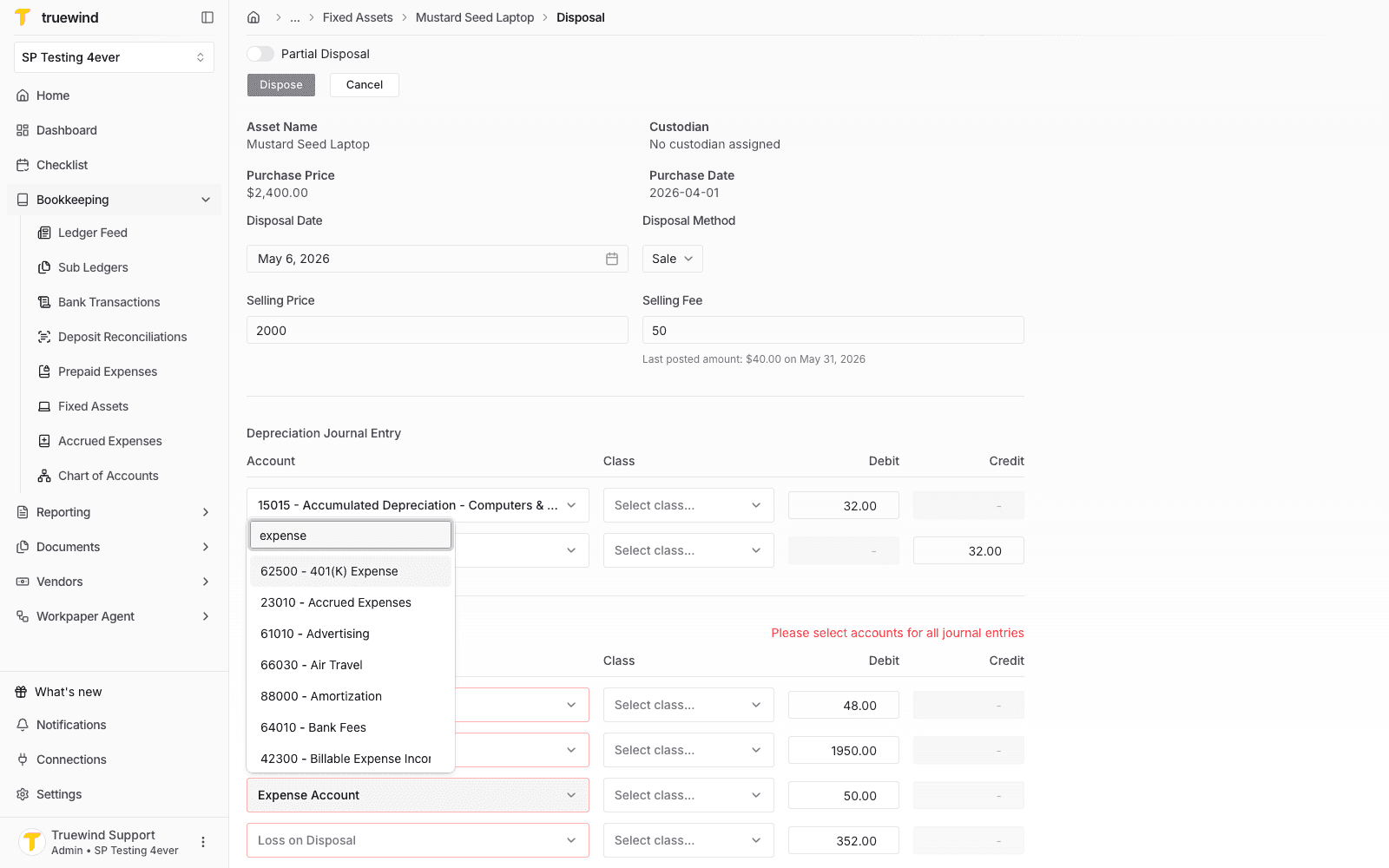The width and height of the screenshot is (1389, 868).
Task: Pick 88000 - Amortization account
Action: click(x=351, y=696)
